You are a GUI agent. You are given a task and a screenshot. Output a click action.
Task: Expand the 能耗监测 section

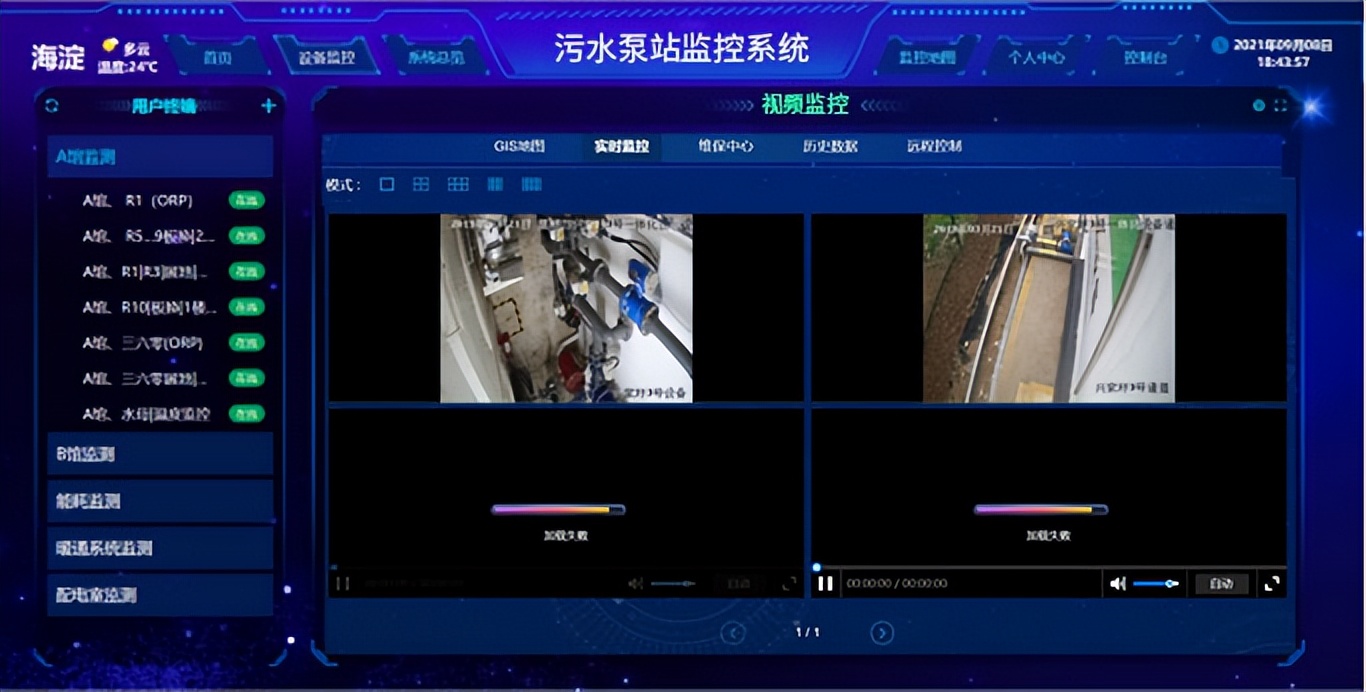(x=159, y=501)
